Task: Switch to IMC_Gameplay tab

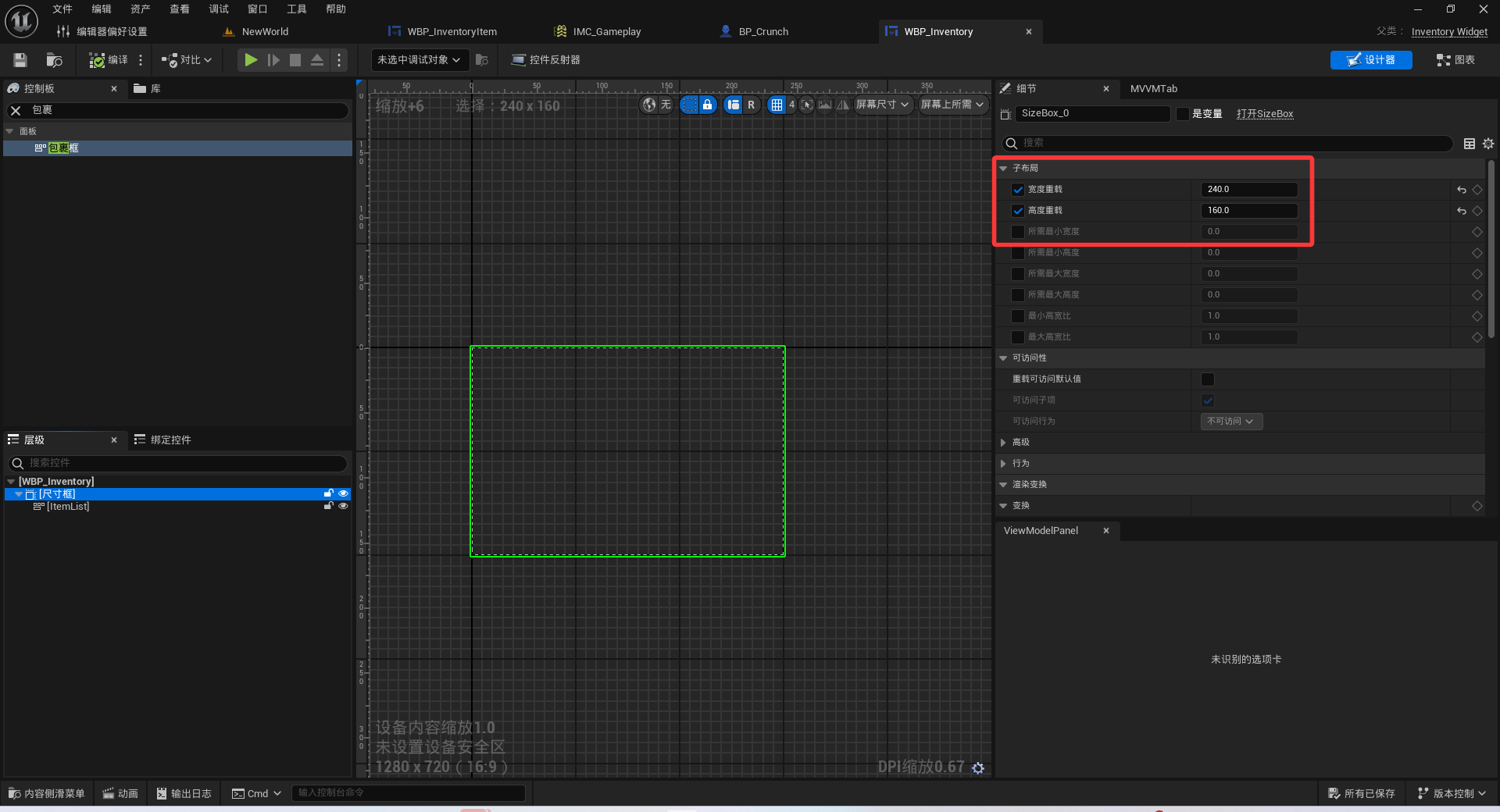Action: point(598,32)
